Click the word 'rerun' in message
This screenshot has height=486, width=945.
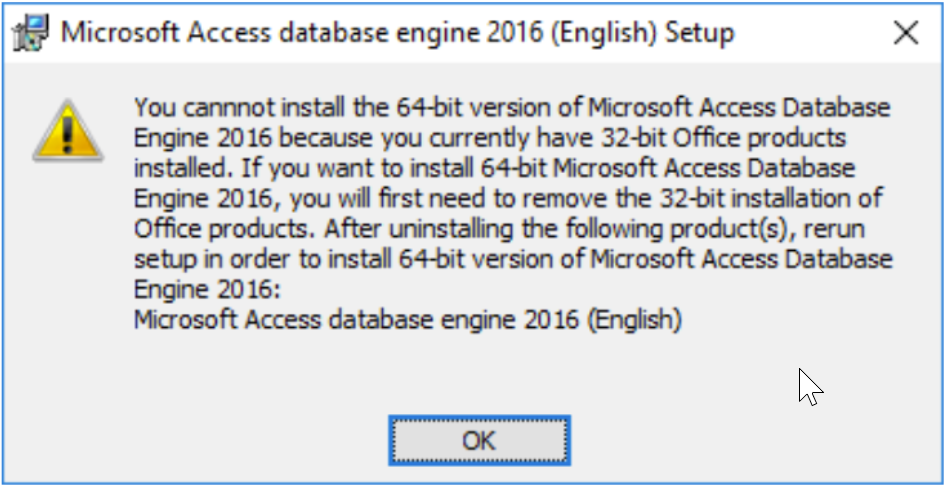(x=835, y=228)
